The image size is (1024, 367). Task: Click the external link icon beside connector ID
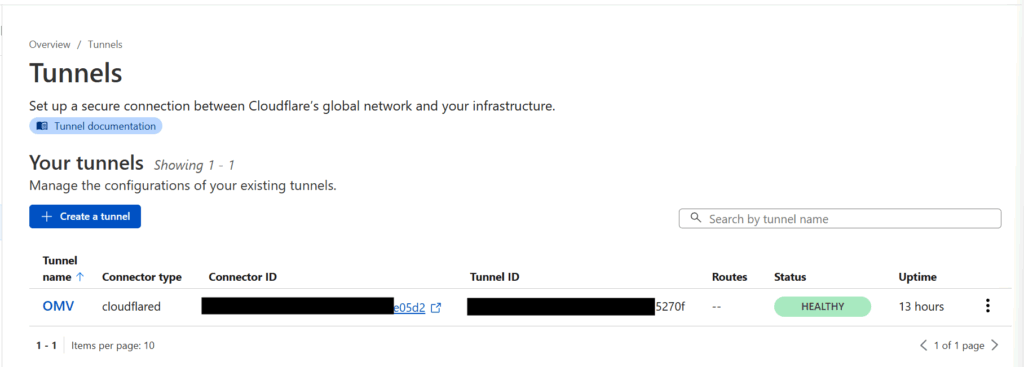tap(436, 308)
